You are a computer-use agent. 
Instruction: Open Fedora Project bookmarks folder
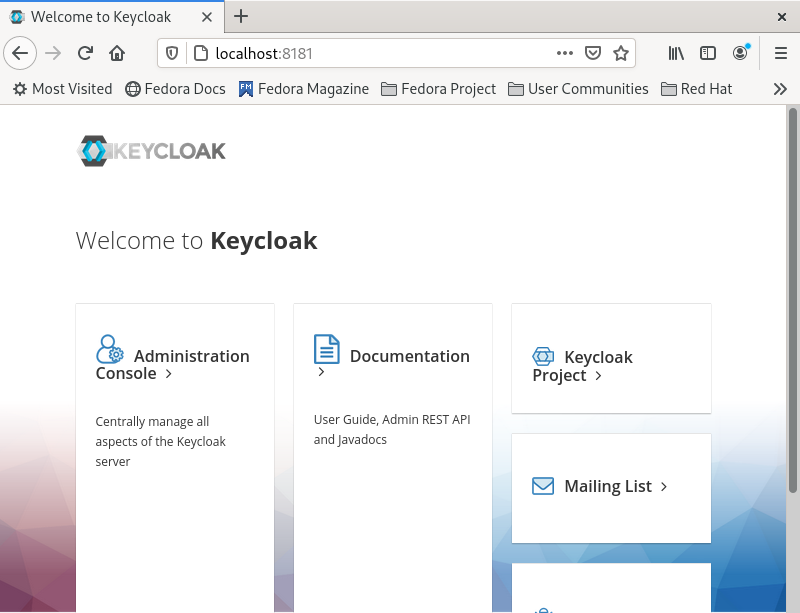click(439, 89)
